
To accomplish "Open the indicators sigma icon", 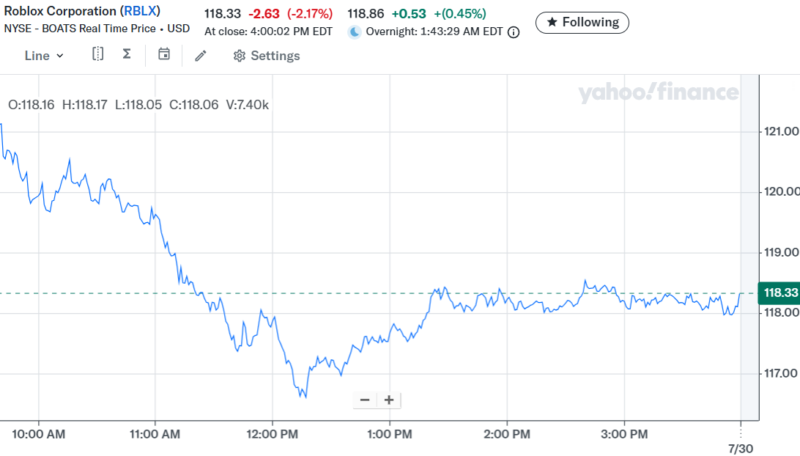I will tap(127, 55).
